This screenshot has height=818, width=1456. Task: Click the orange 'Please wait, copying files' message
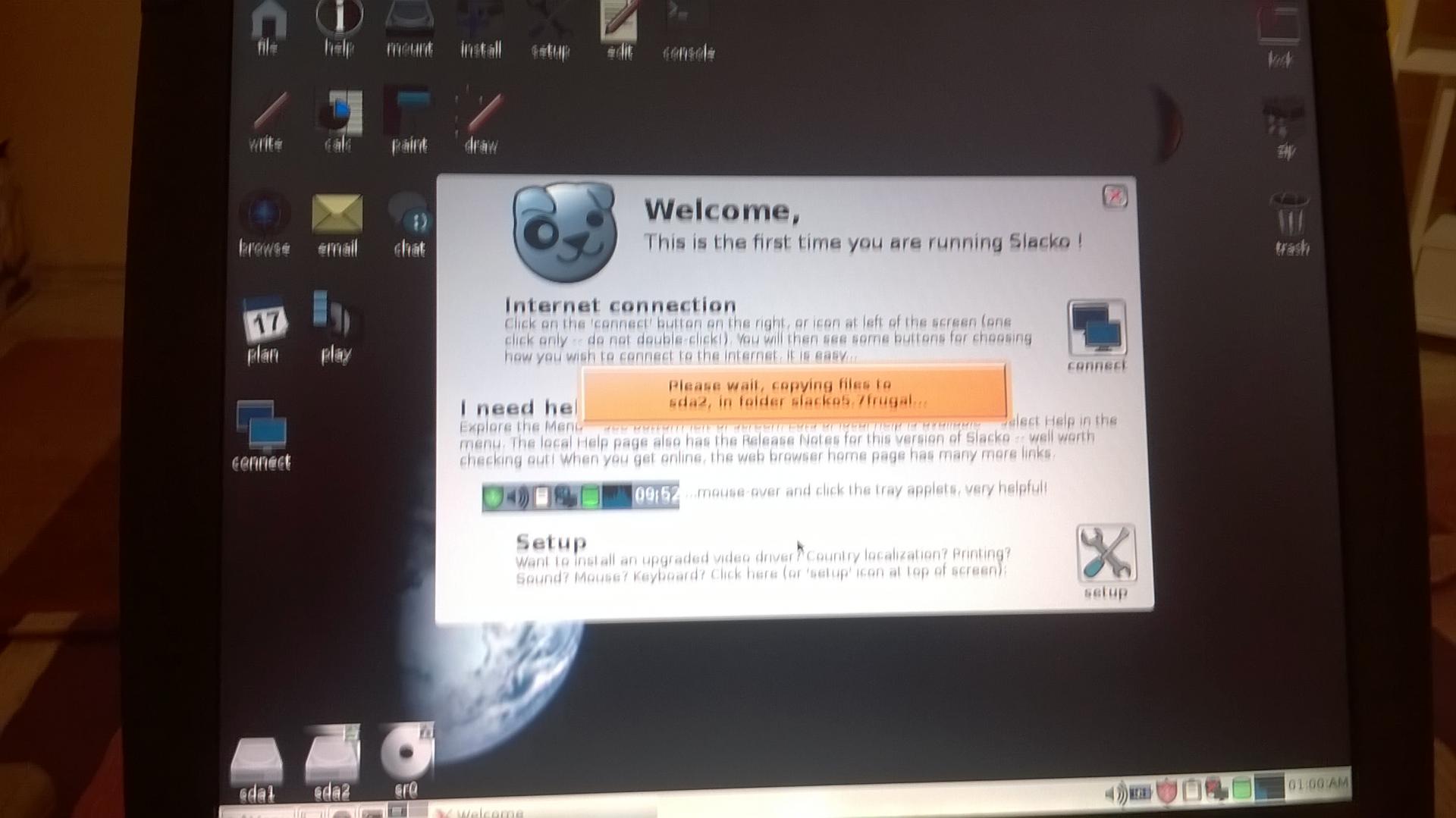pyautogui.click(x=794, y=392)
